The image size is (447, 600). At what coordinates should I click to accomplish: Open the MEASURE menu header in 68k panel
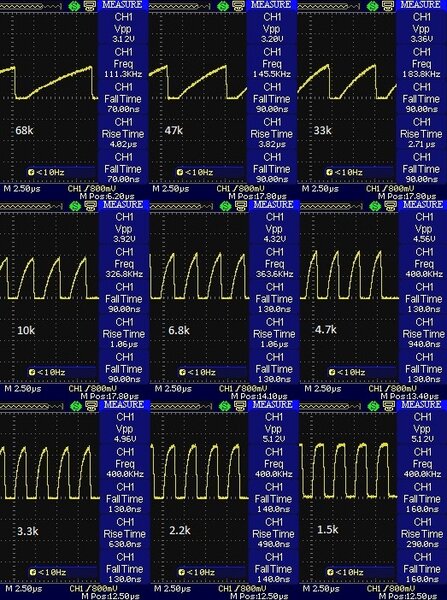click(122, 5)
